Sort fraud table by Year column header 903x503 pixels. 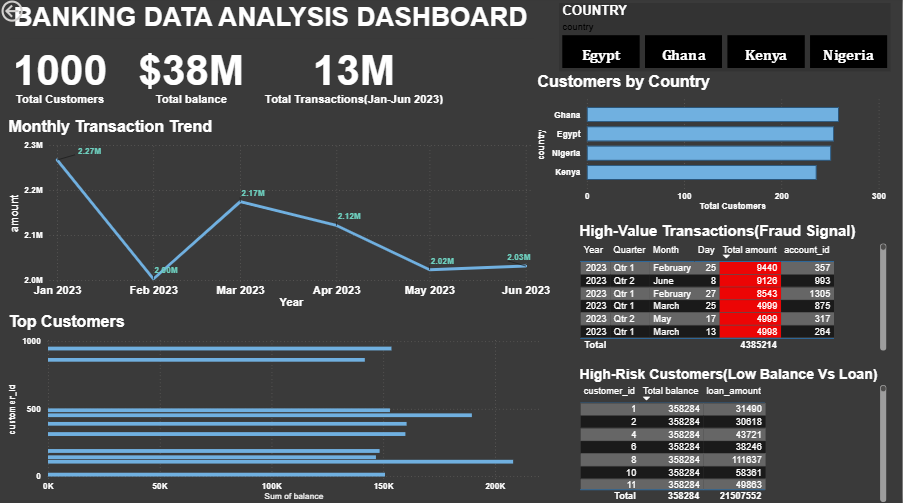click(593, 249)
